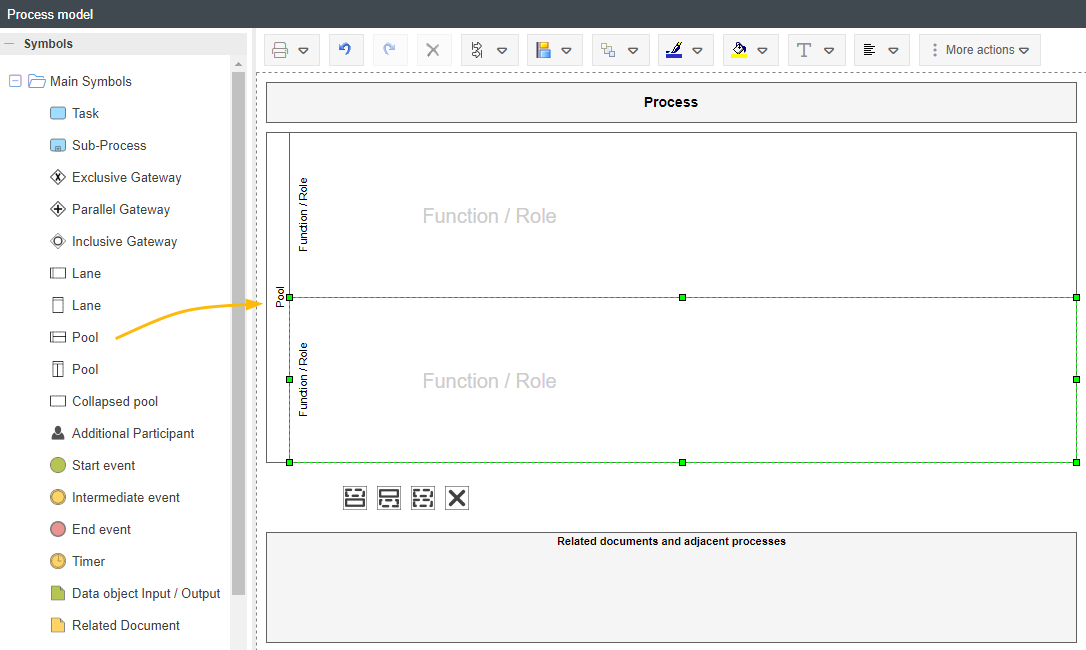Collapse the Main Symbols tree folder

(15, 81)
